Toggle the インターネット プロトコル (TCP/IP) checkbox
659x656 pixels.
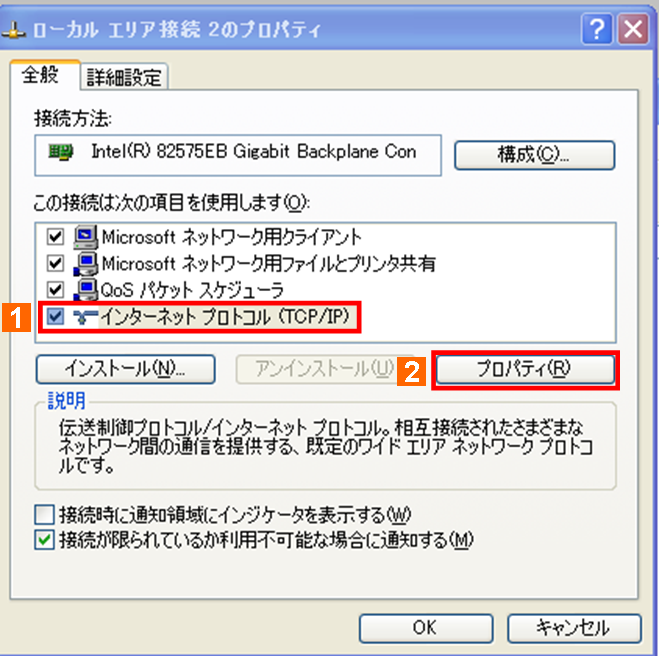55,316
